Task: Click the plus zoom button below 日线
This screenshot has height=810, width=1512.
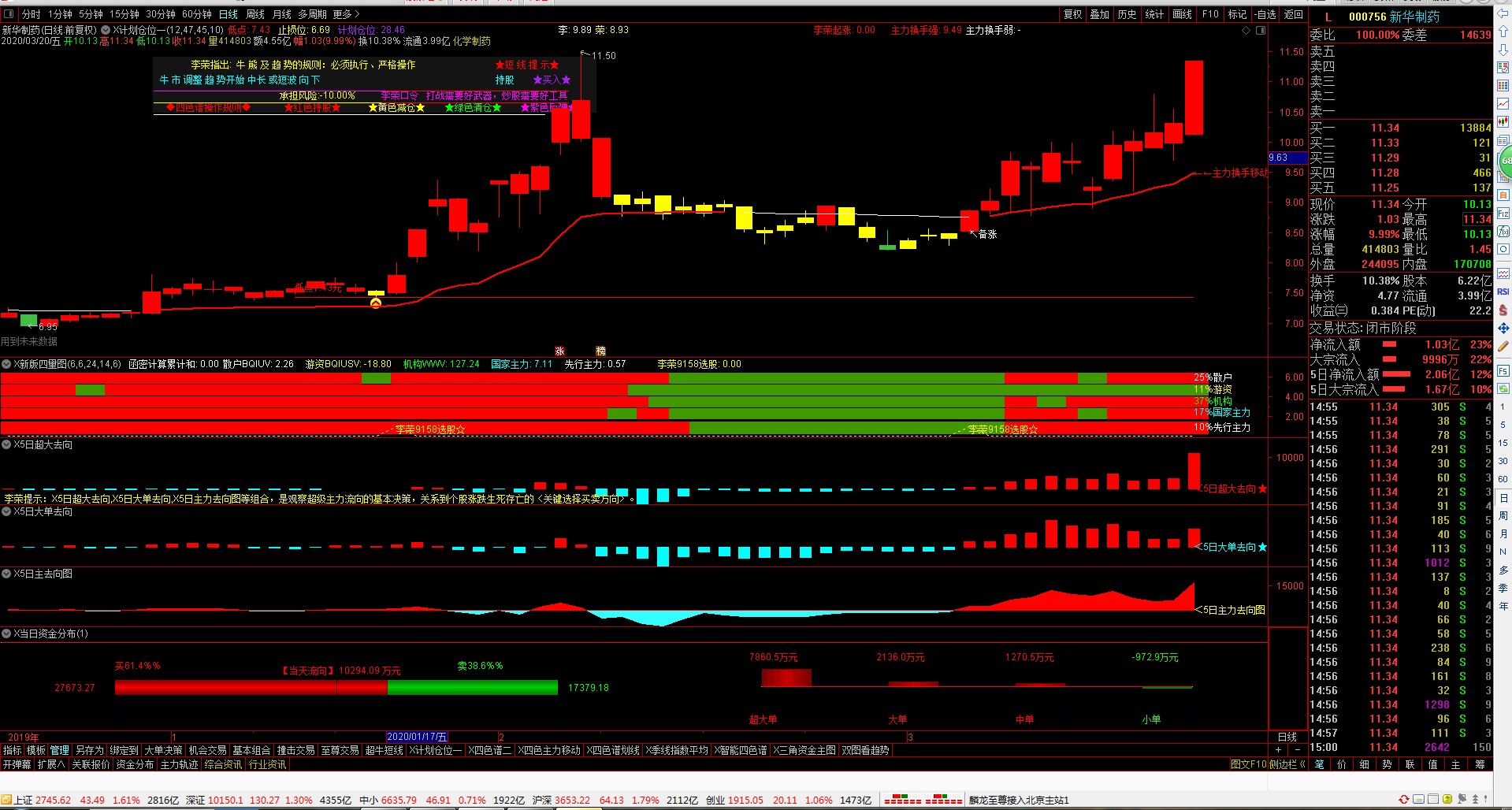Action: 1278,749
